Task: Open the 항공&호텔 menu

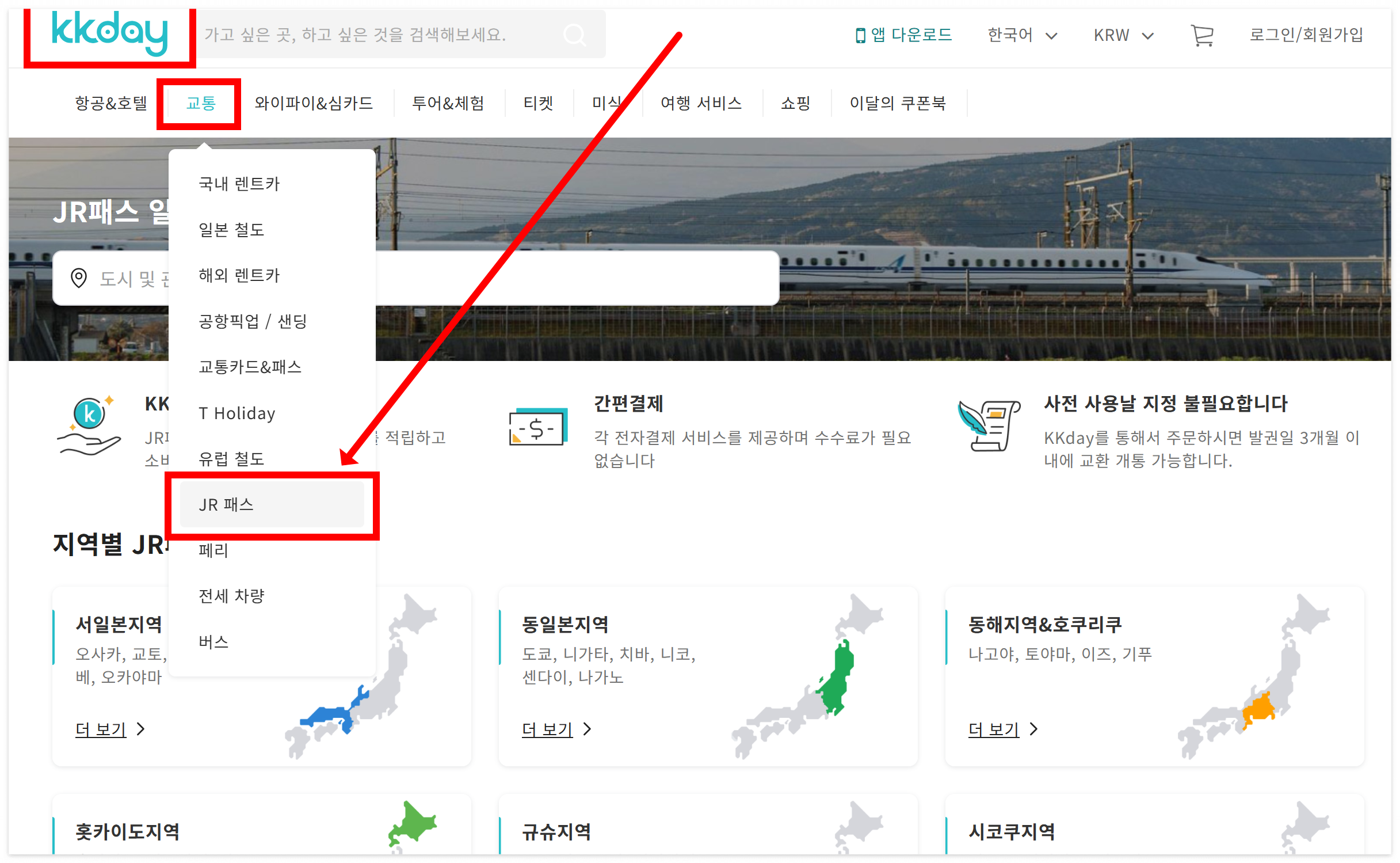Action: [x=111, y=103]
